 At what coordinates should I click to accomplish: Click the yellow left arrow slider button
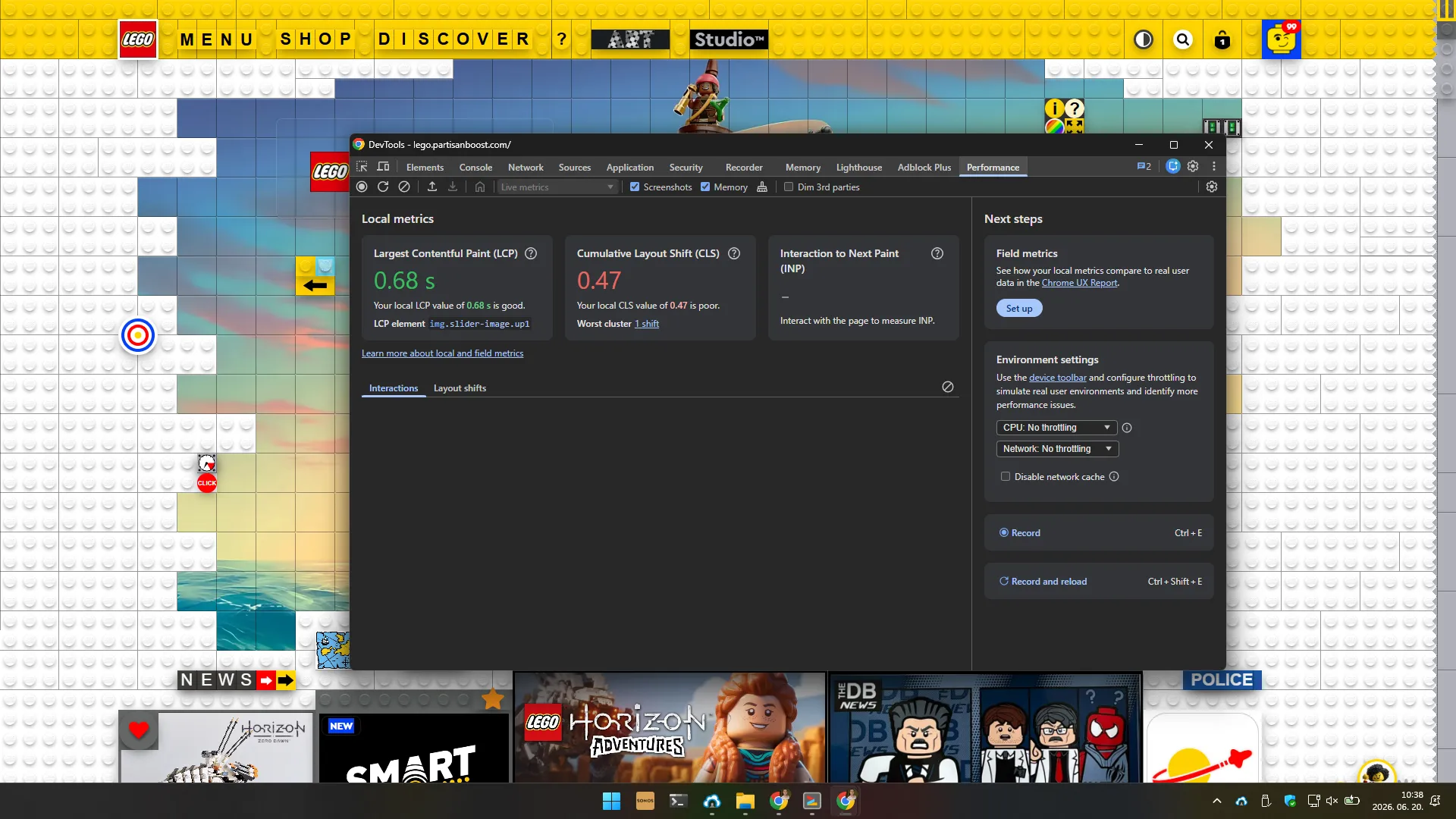click(315, 285)
